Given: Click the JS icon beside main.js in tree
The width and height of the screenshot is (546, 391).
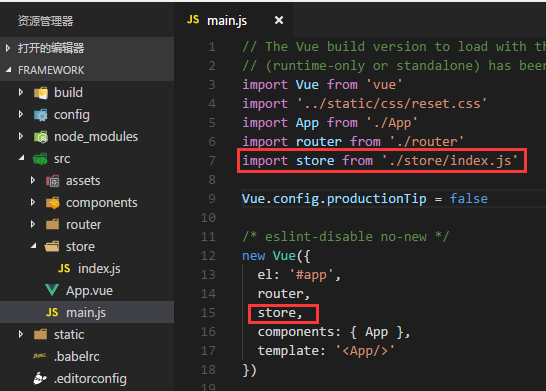Looking at the screenshot, I should (52, 312).
